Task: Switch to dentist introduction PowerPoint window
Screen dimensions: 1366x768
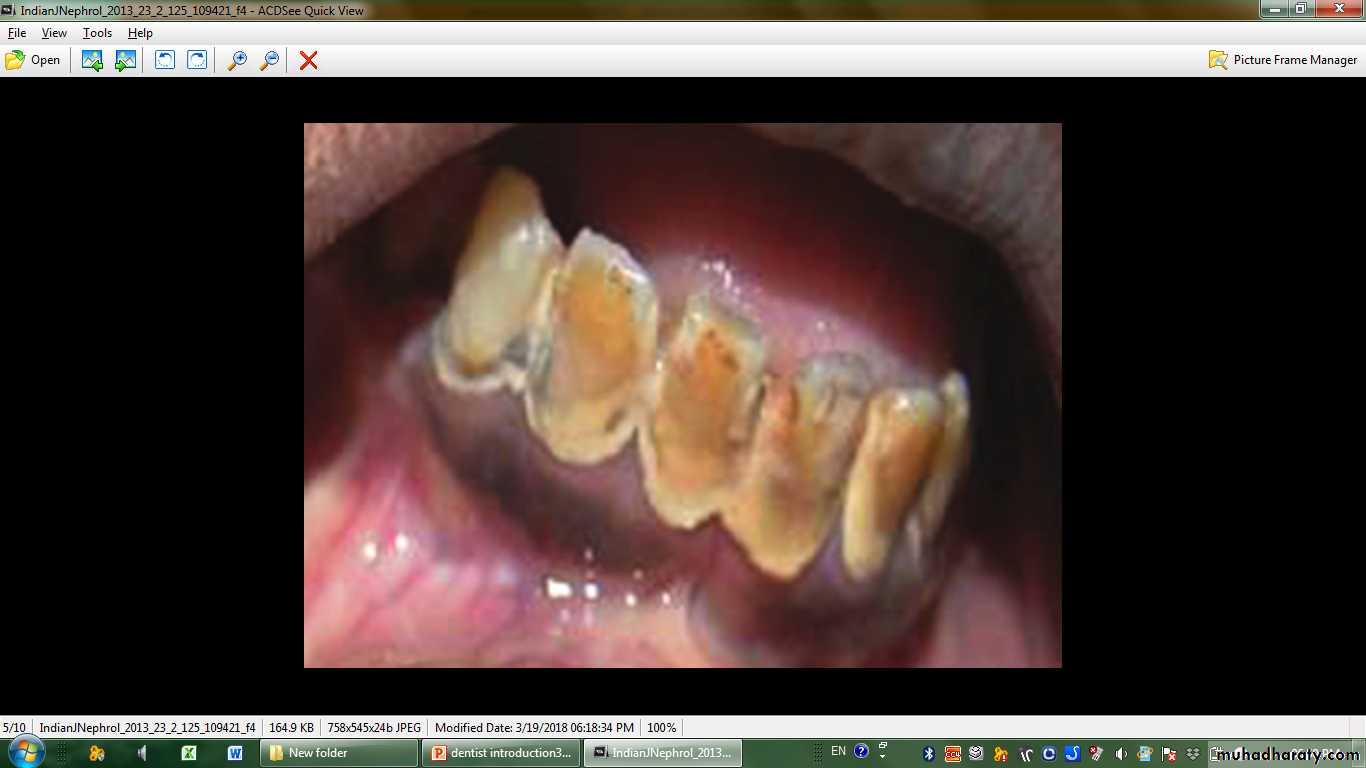Action: 502,753
